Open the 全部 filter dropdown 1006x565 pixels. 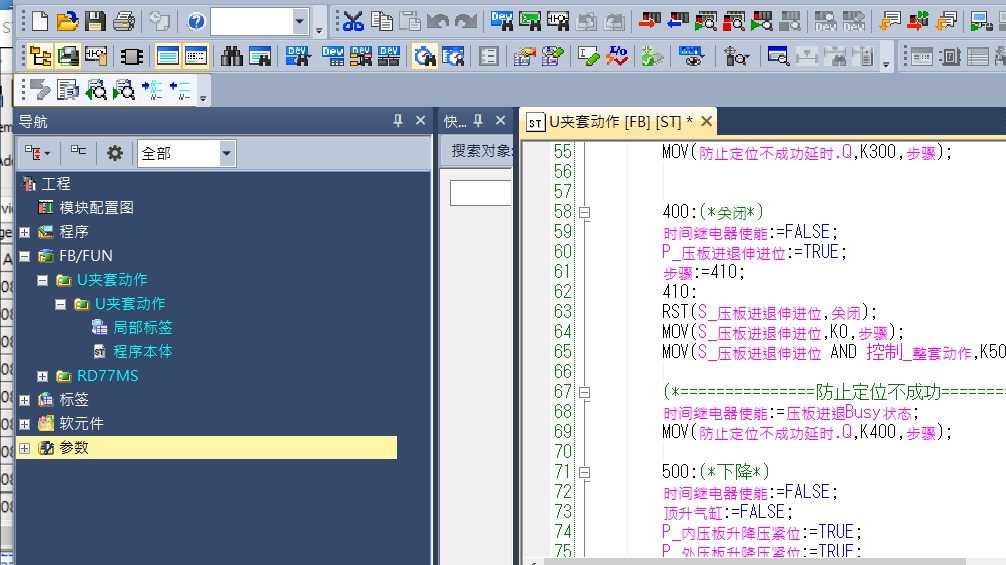point(227,153)
